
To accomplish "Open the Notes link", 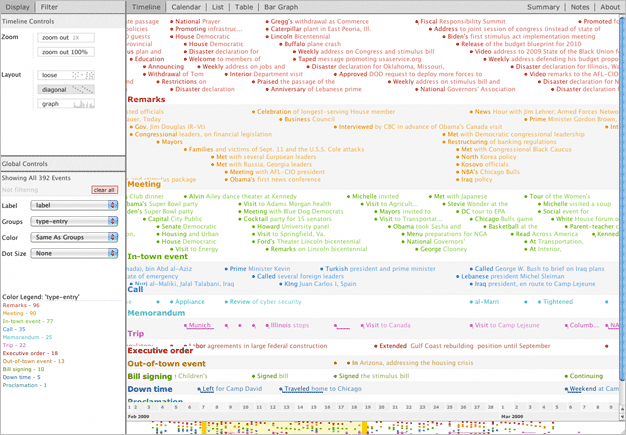I will click(580, 7).
